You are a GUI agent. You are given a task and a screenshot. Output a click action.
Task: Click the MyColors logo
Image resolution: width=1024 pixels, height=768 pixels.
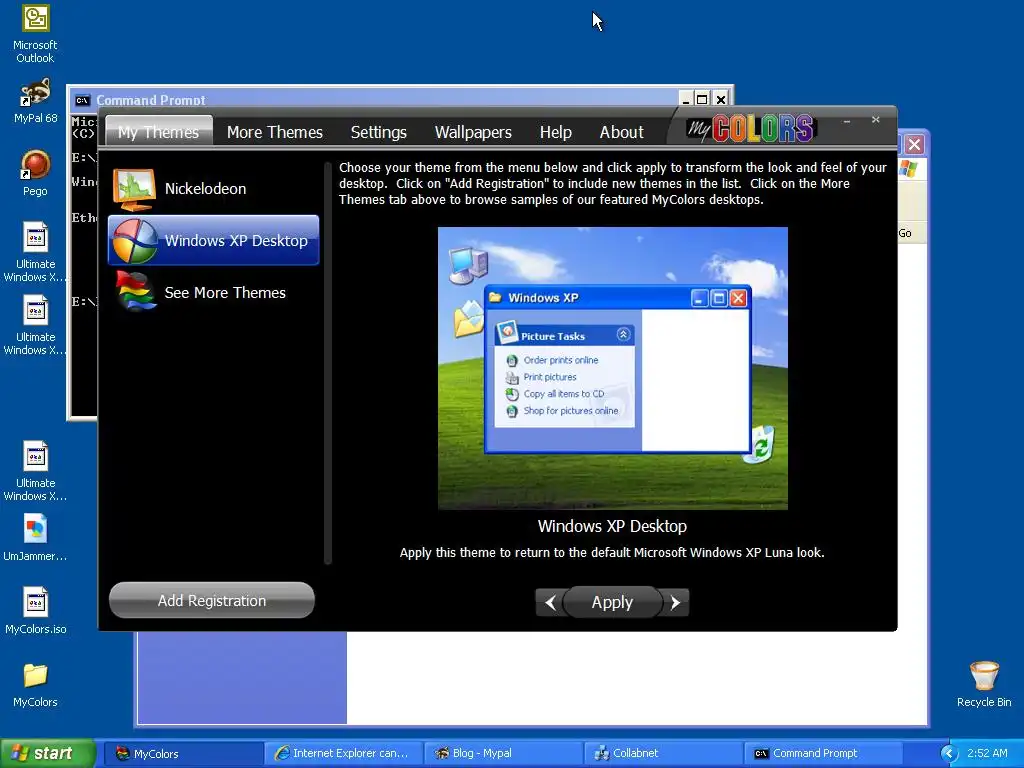click(x=750, y=128)
